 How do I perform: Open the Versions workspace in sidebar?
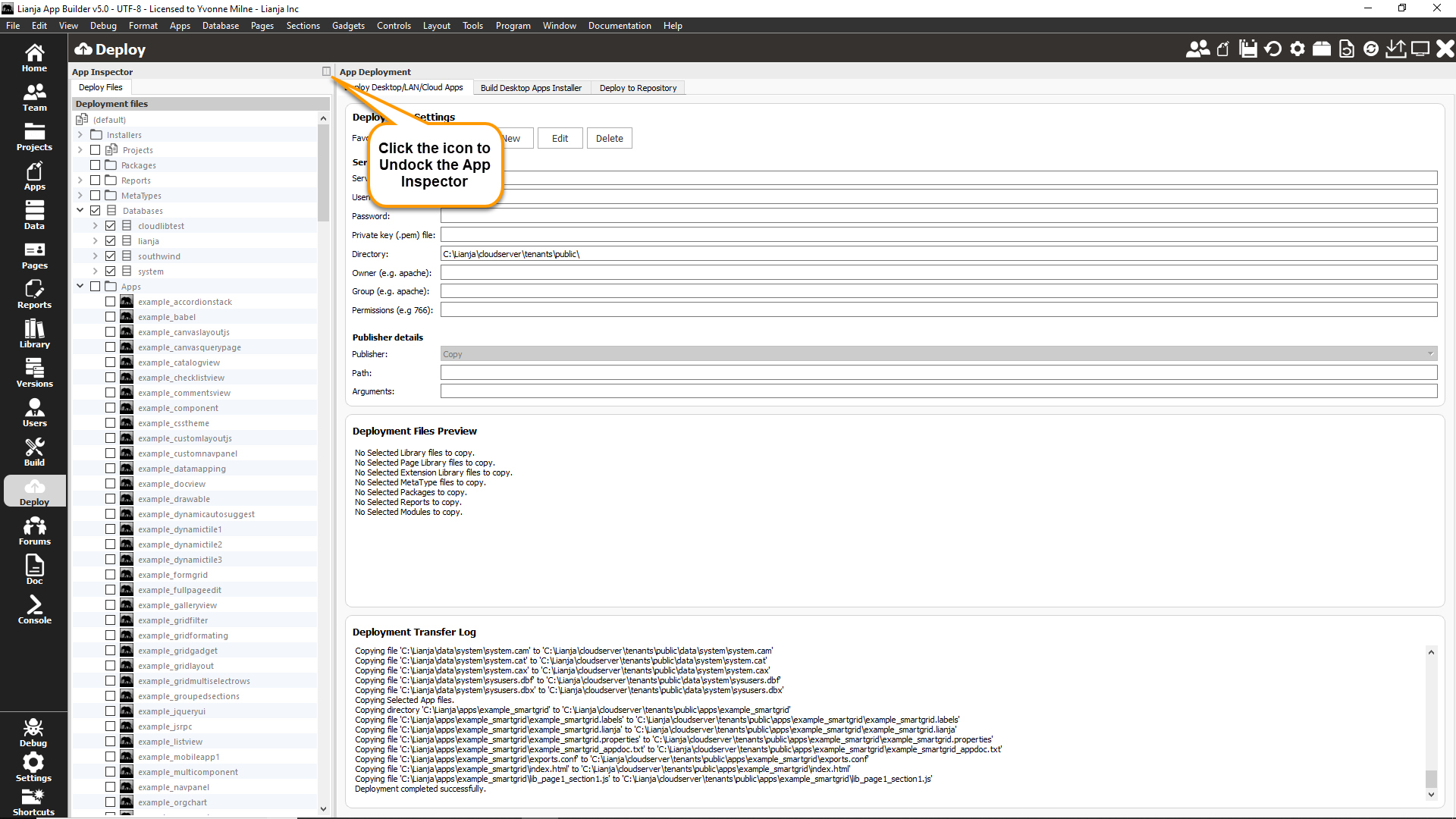pos(34,373)
